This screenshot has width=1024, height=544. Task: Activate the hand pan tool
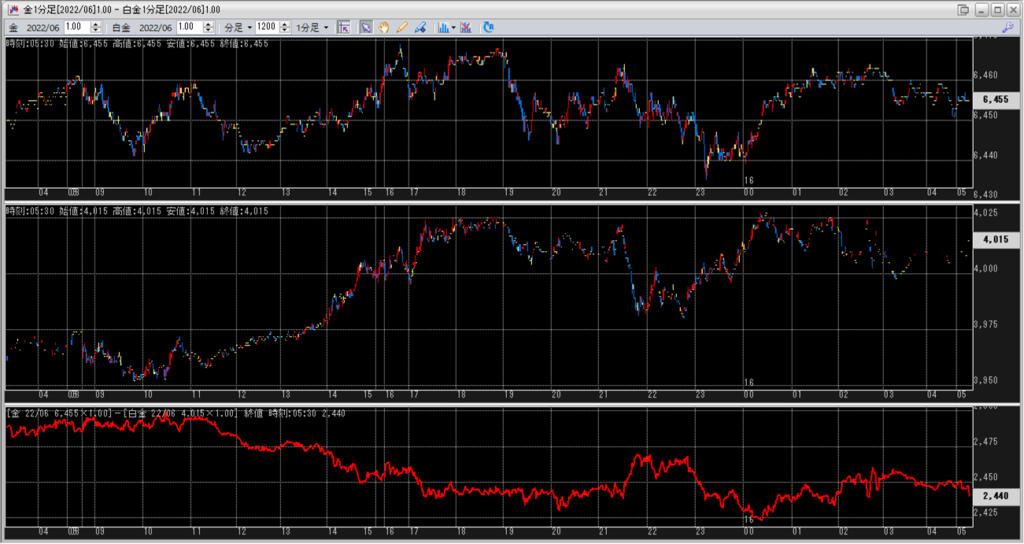384,27
